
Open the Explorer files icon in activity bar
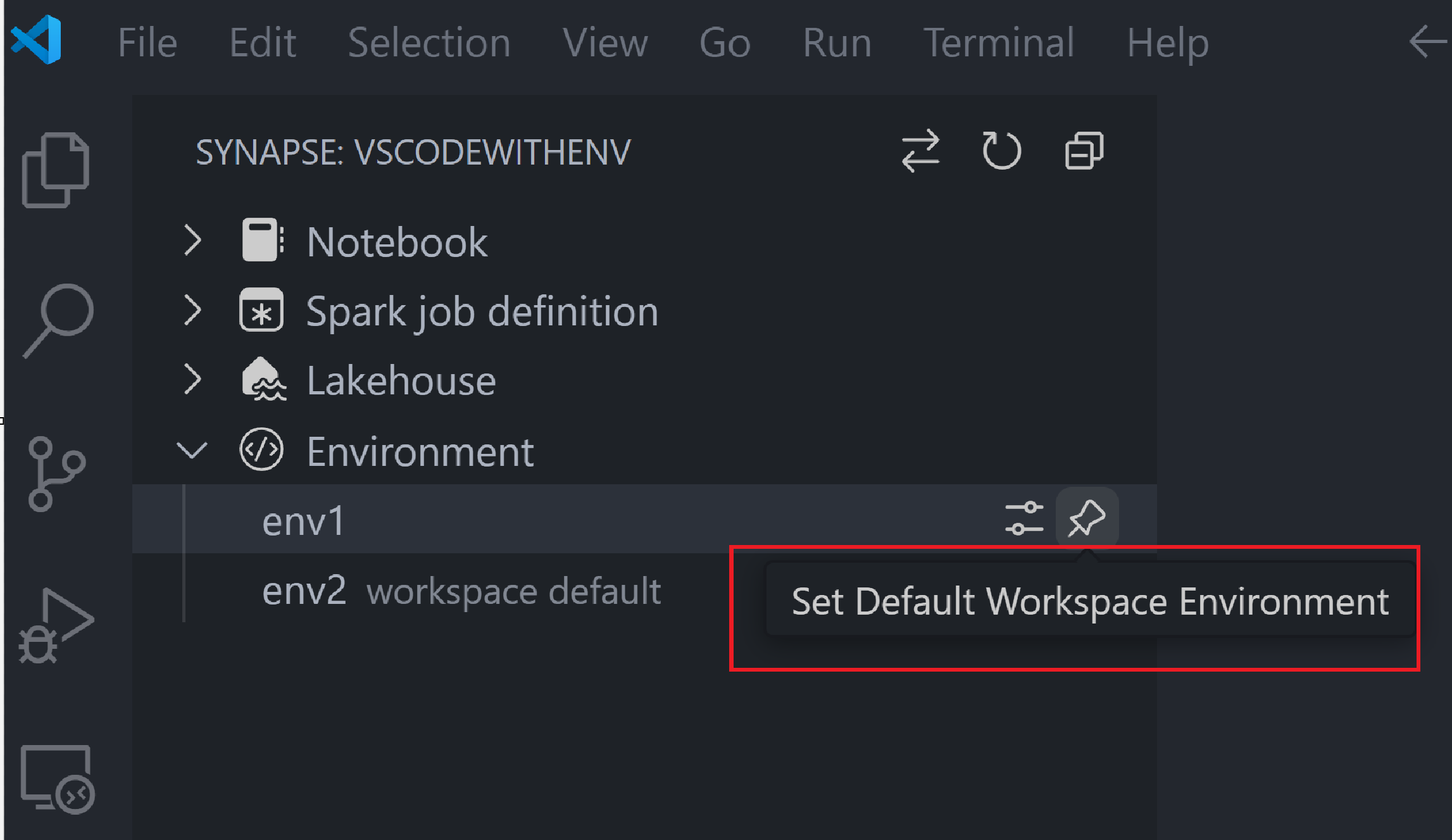56,170
